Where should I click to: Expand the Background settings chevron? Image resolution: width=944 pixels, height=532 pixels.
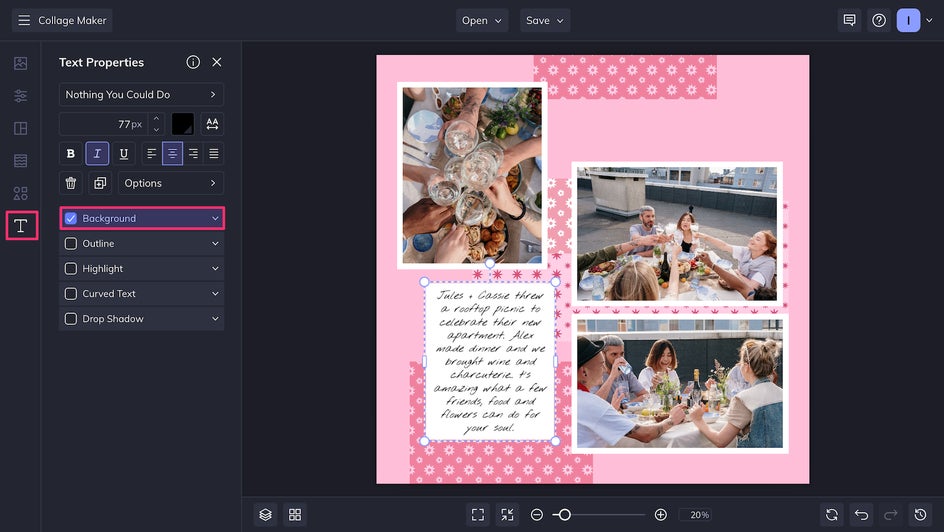point(215,218)
